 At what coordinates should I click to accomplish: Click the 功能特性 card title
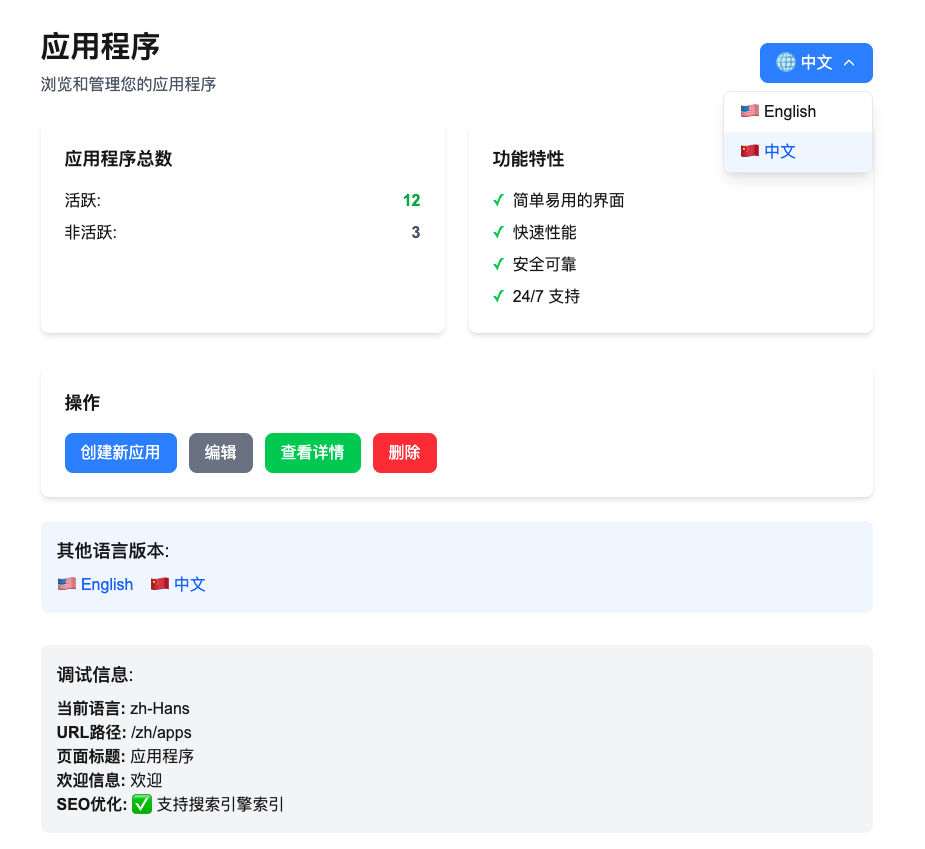point(529,159)
